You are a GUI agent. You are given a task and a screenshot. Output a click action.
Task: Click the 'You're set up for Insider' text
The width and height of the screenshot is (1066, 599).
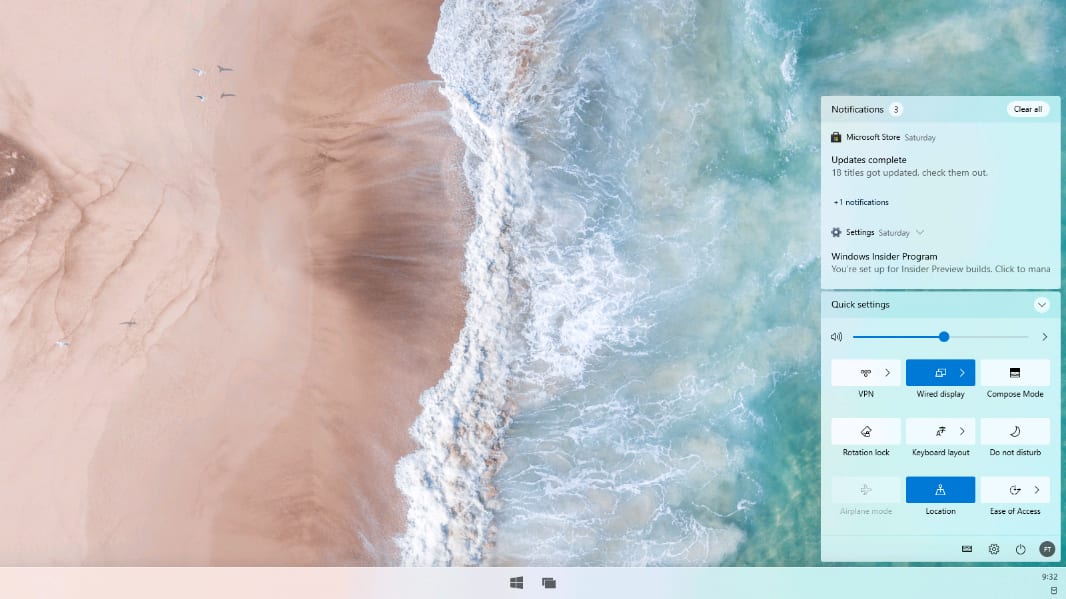(x=940, y=269)
